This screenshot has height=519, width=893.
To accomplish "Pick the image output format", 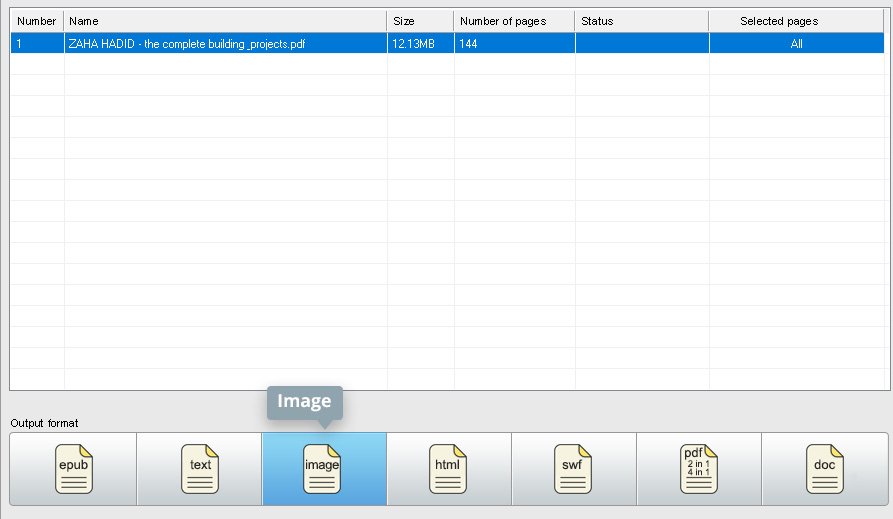I will (324, 469).
